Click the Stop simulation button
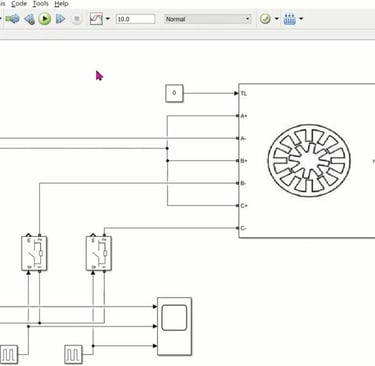The image size is (375, 366). [x=76, y=19]
